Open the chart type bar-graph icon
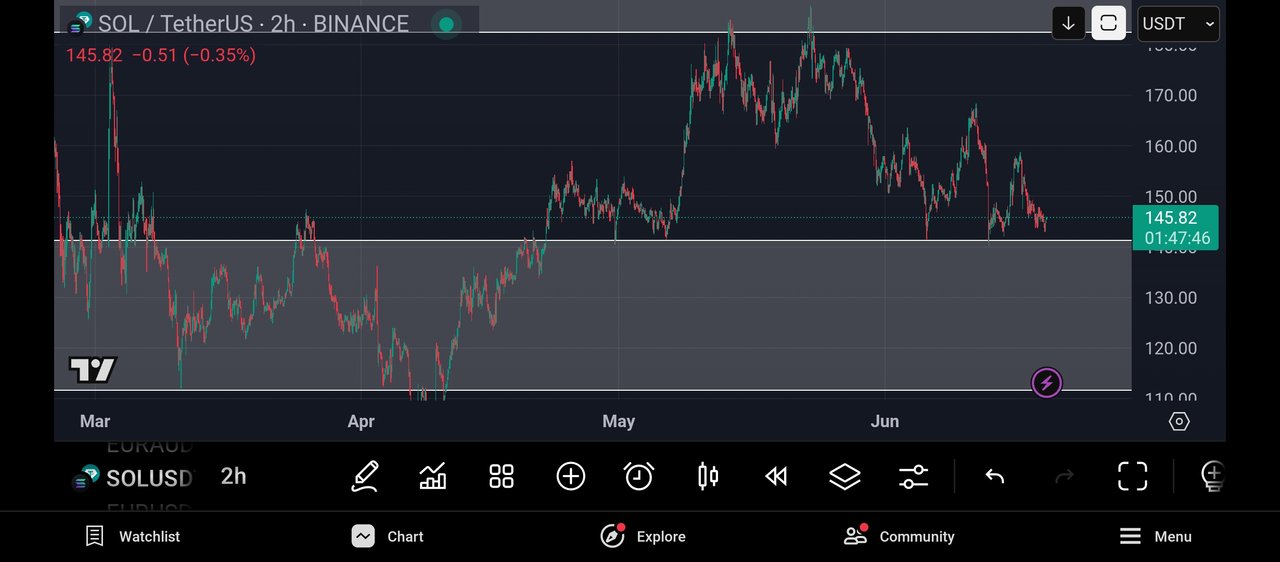The width and height of the screenshot is (1280, 562). [x=433, y=476]
